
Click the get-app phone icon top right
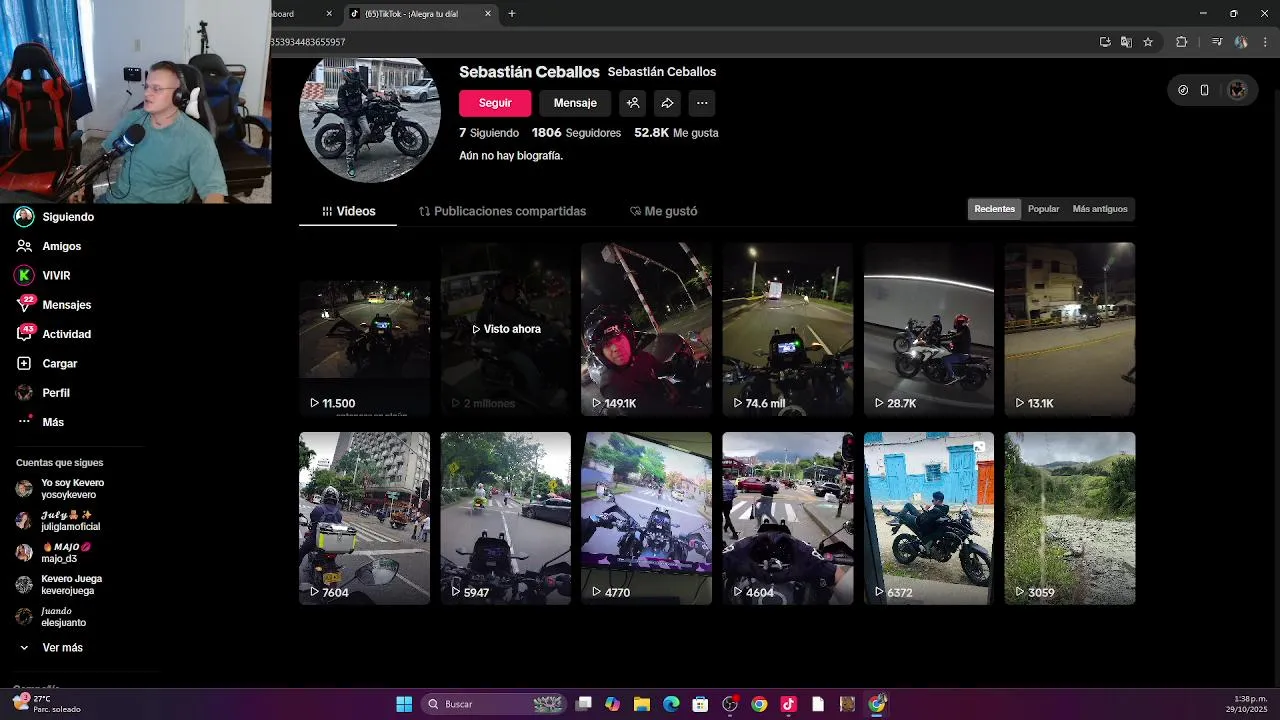pos(1205,90)
